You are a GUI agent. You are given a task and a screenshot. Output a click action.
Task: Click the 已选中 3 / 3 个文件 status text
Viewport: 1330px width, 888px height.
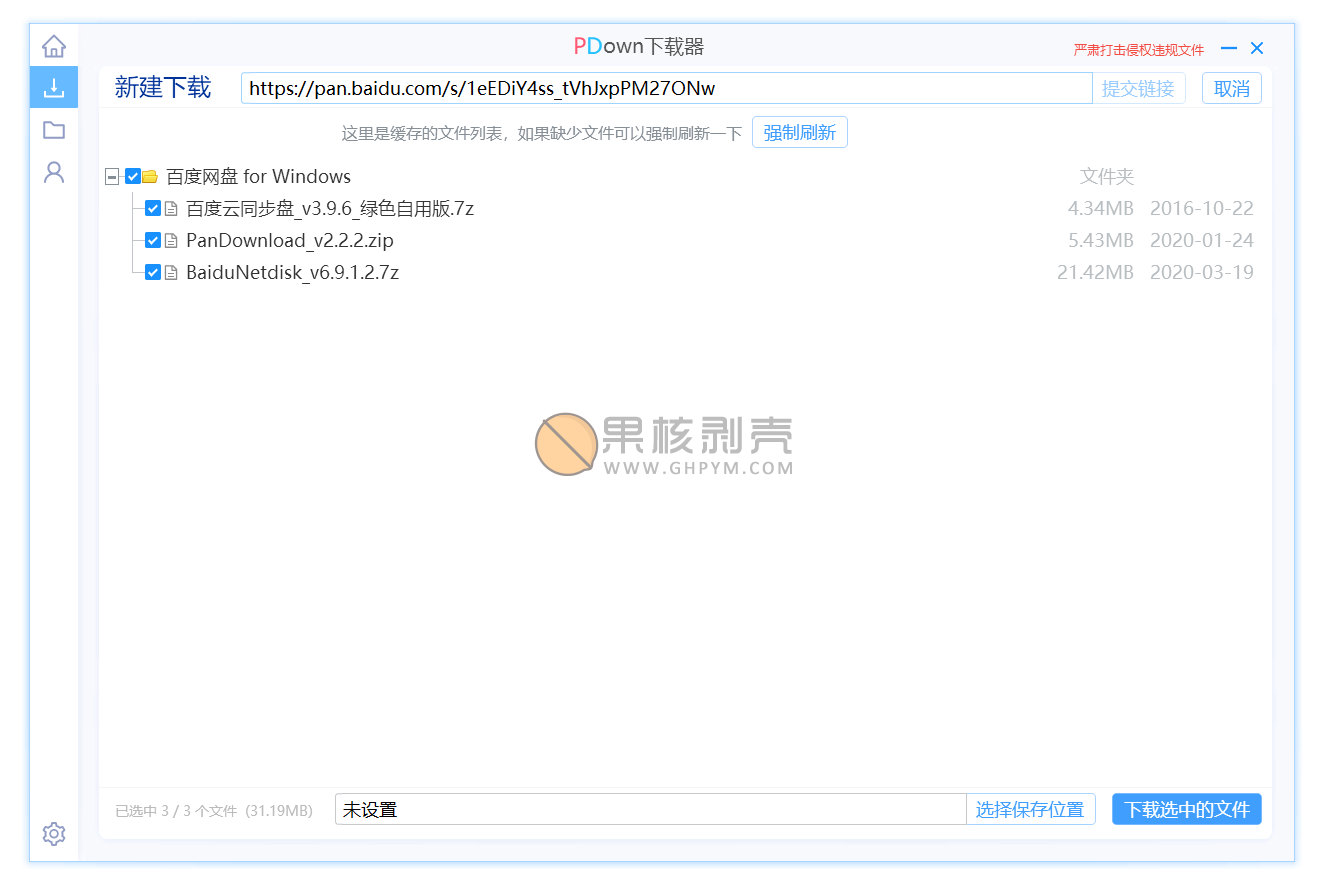214,811
